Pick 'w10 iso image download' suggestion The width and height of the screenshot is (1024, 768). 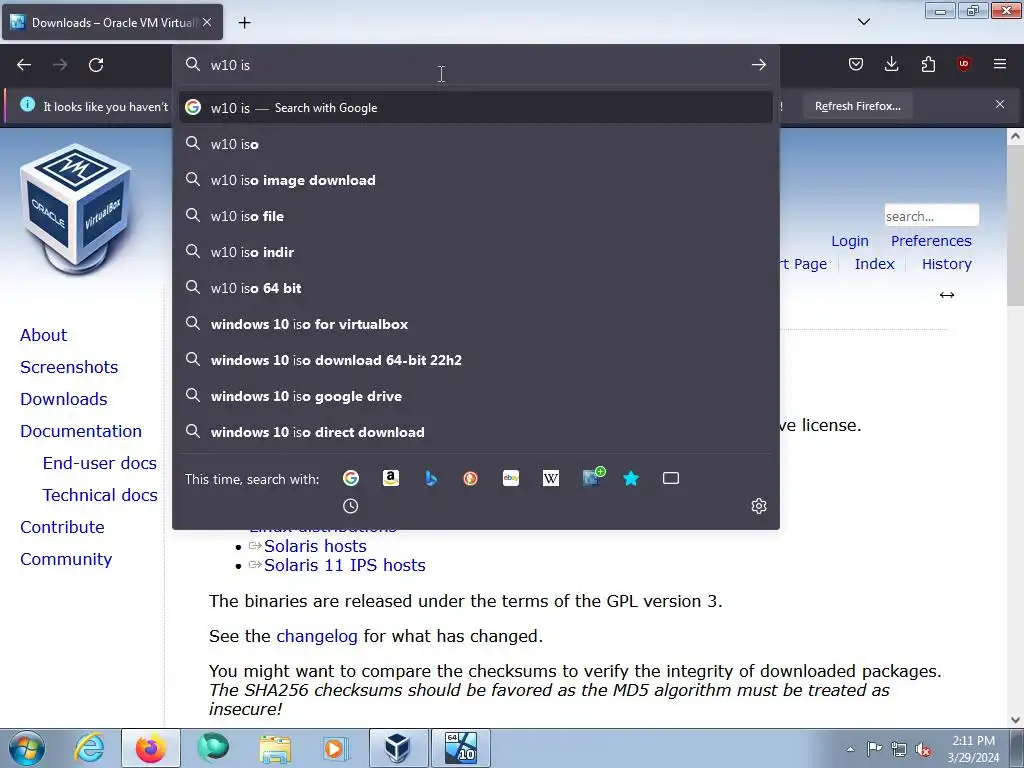pos(475,180)
